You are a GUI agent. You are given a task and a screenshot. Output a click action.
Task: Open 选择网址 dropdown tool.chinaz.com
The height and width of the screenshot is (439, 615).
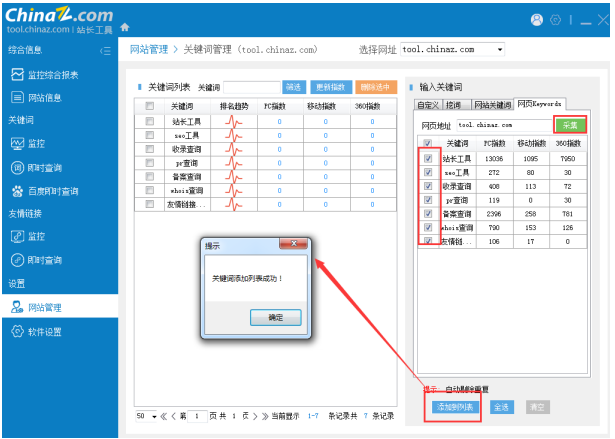point(452,49)
